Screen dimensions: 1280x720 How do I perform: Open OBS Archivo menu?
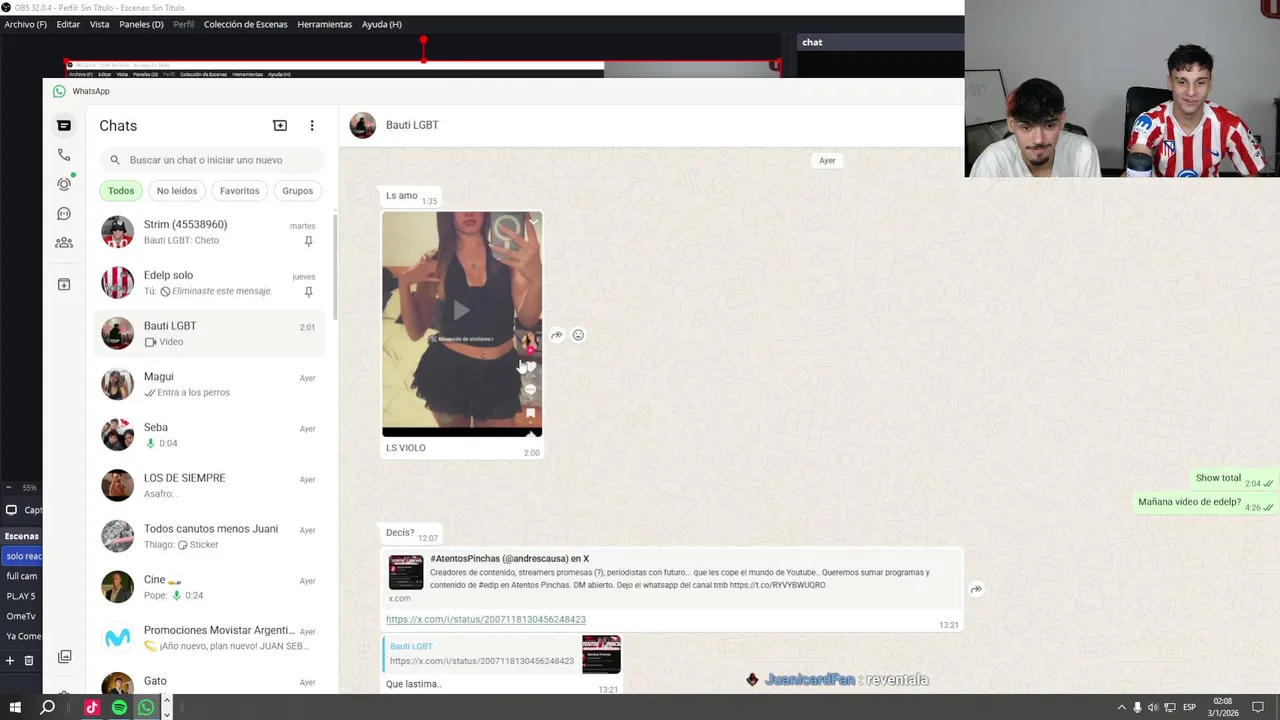[25, 24]
